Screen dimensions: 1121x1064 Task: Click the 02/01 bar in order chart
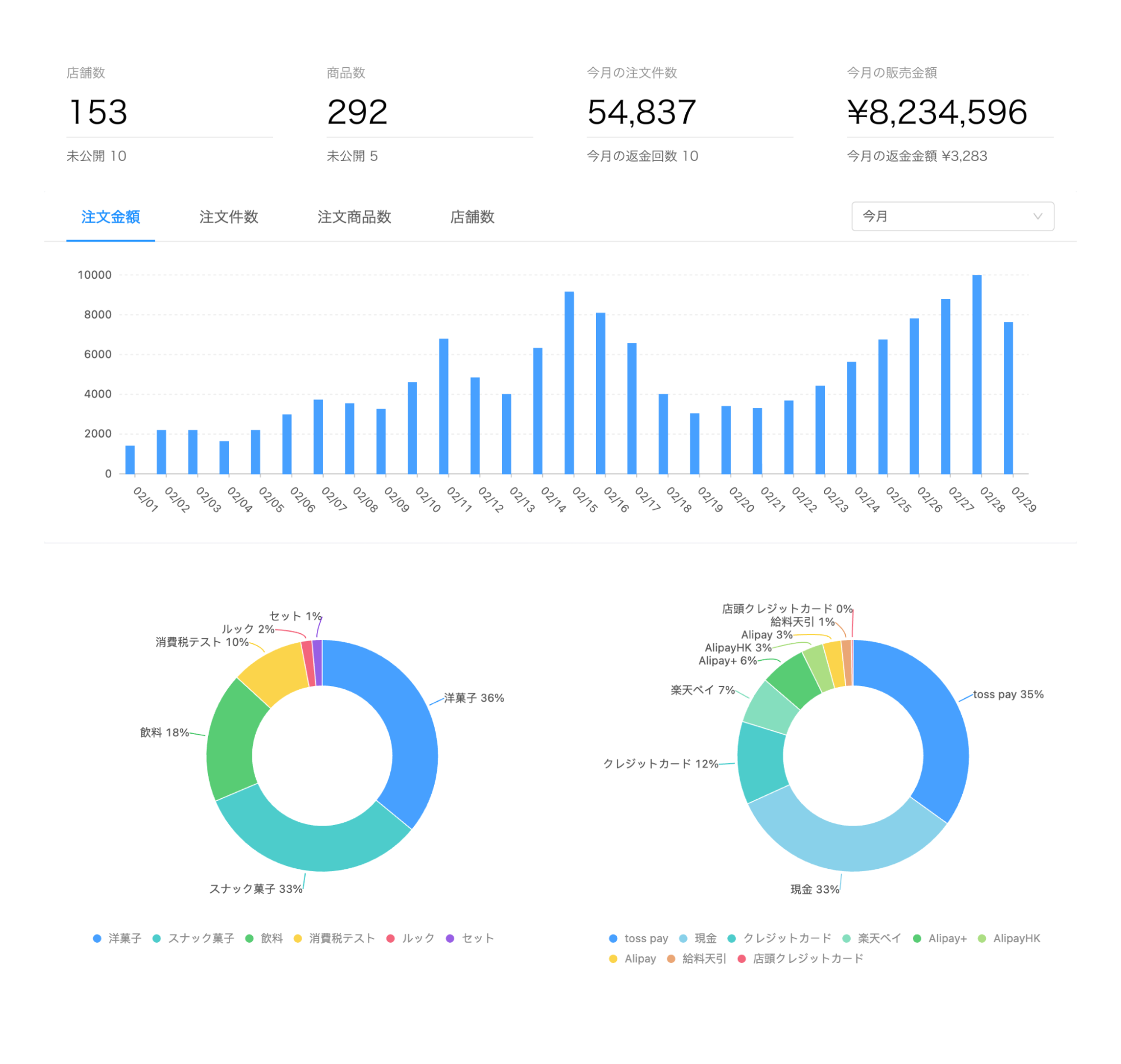click(x=130, y=459)
